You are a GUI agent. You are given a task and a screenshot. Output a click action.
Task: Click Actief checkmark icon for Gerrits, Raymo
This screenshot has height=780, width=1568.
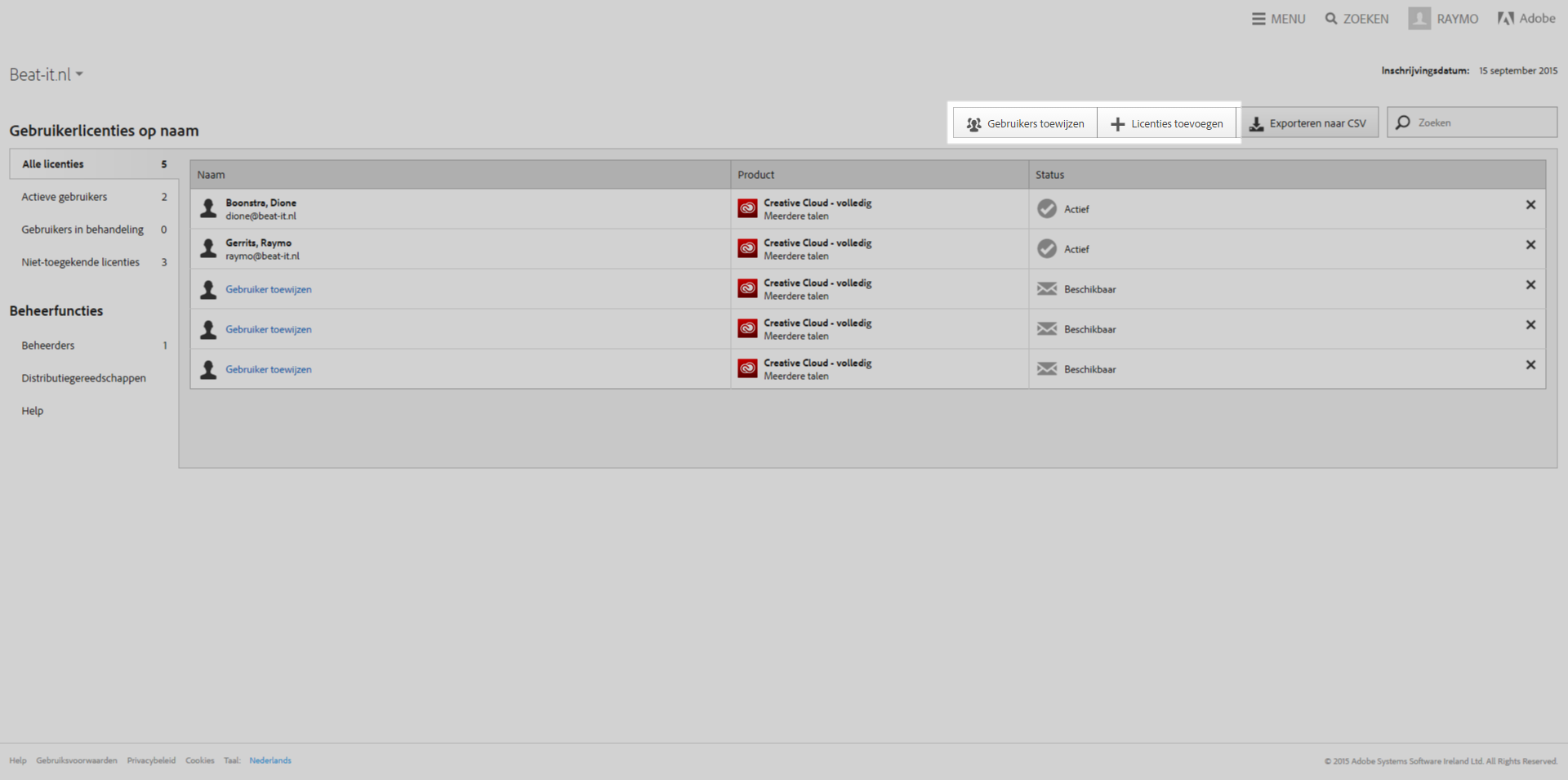pos(1047,249)
